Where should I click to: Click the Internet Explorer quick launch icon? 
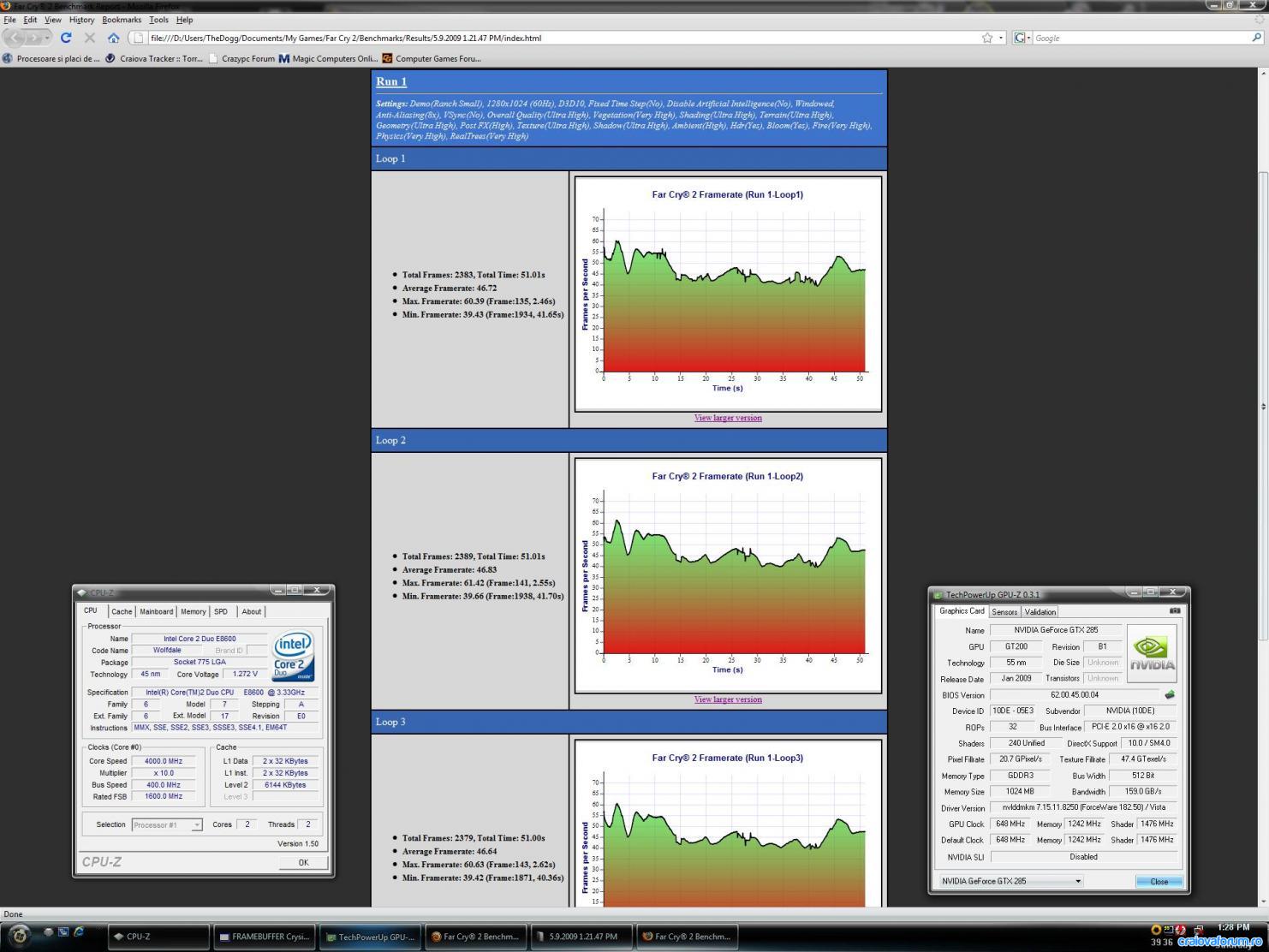(79, 931)
